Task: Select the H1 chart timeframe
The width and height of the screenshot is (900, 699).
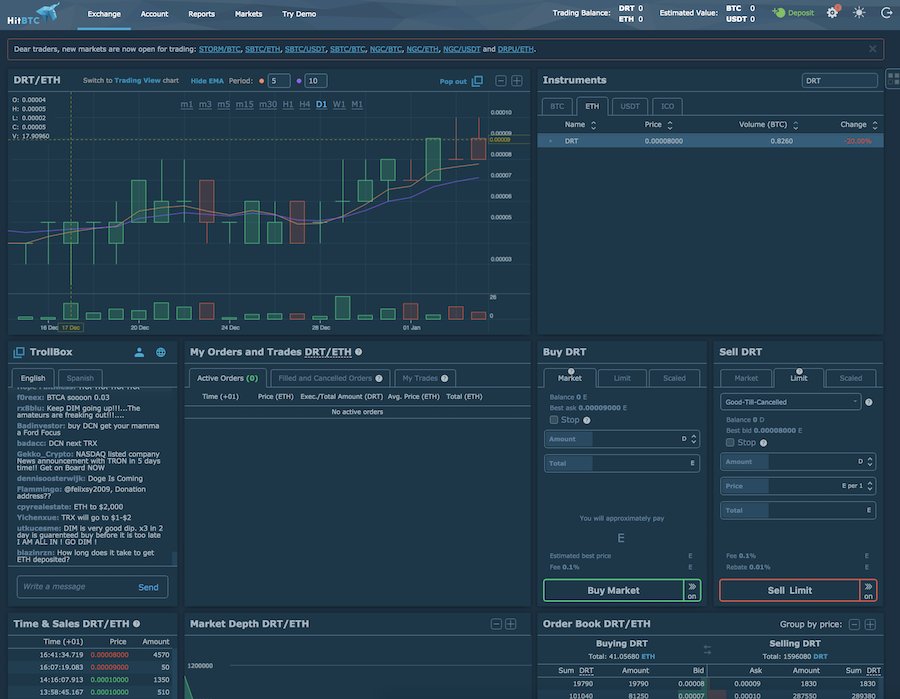Action: point(288,104)
